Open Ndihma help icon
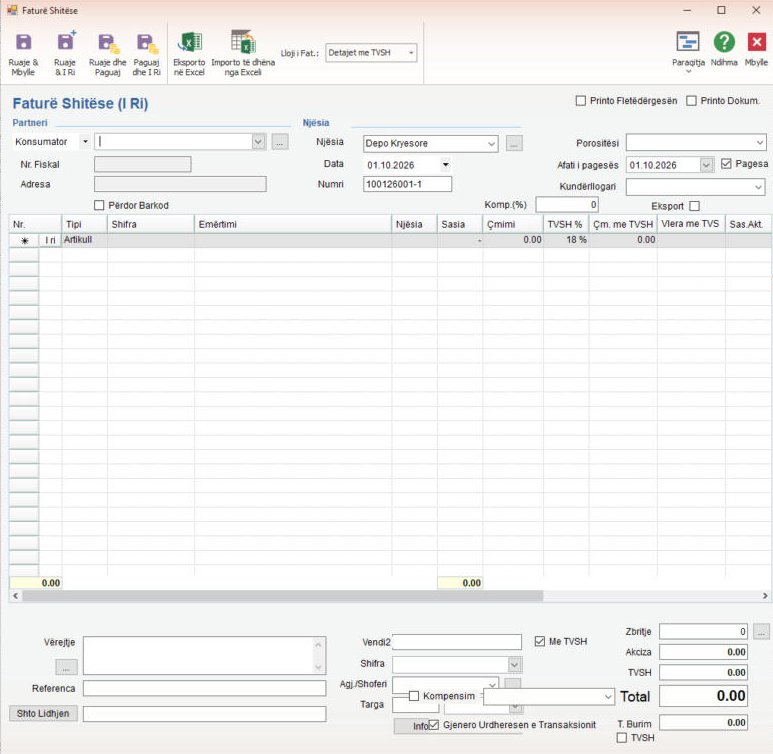This screenshot has height=754, width=773. click(x=724, y=42)
